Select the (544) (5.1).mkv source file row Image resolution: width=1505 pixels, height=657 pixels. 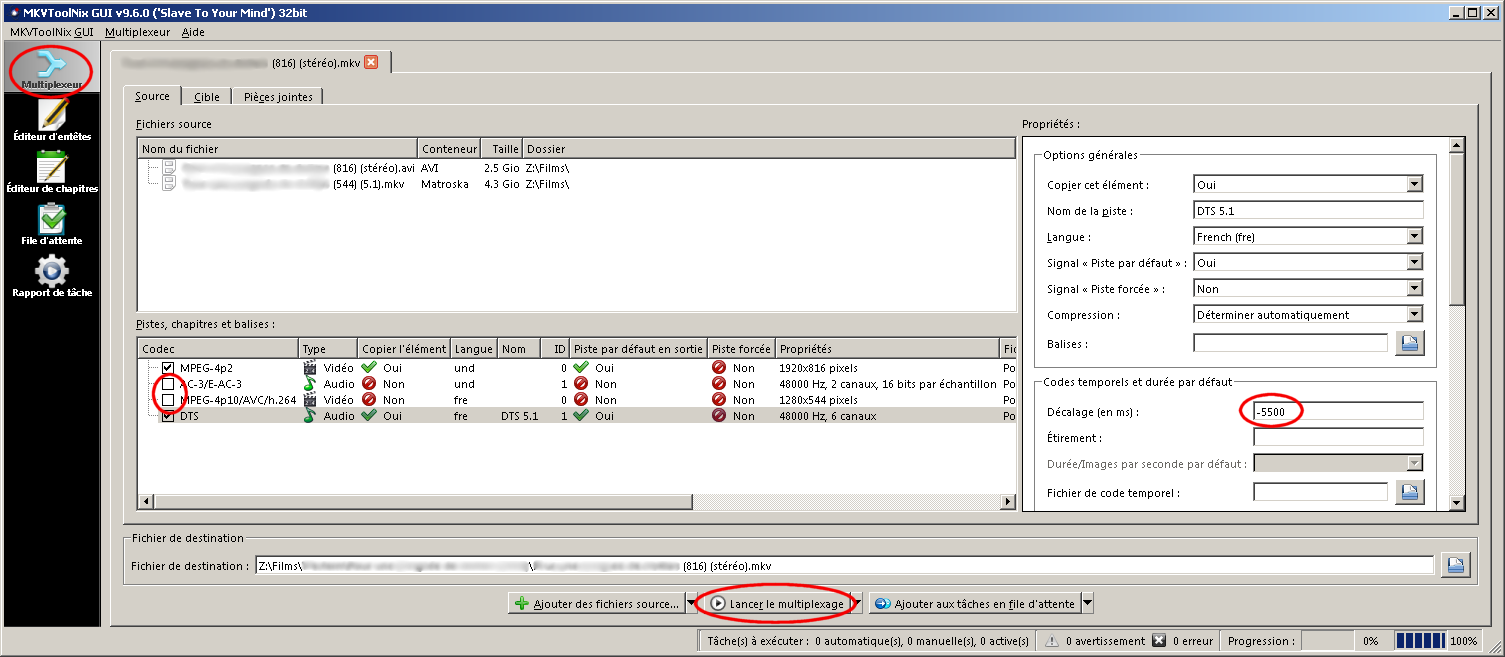[577, 184]
